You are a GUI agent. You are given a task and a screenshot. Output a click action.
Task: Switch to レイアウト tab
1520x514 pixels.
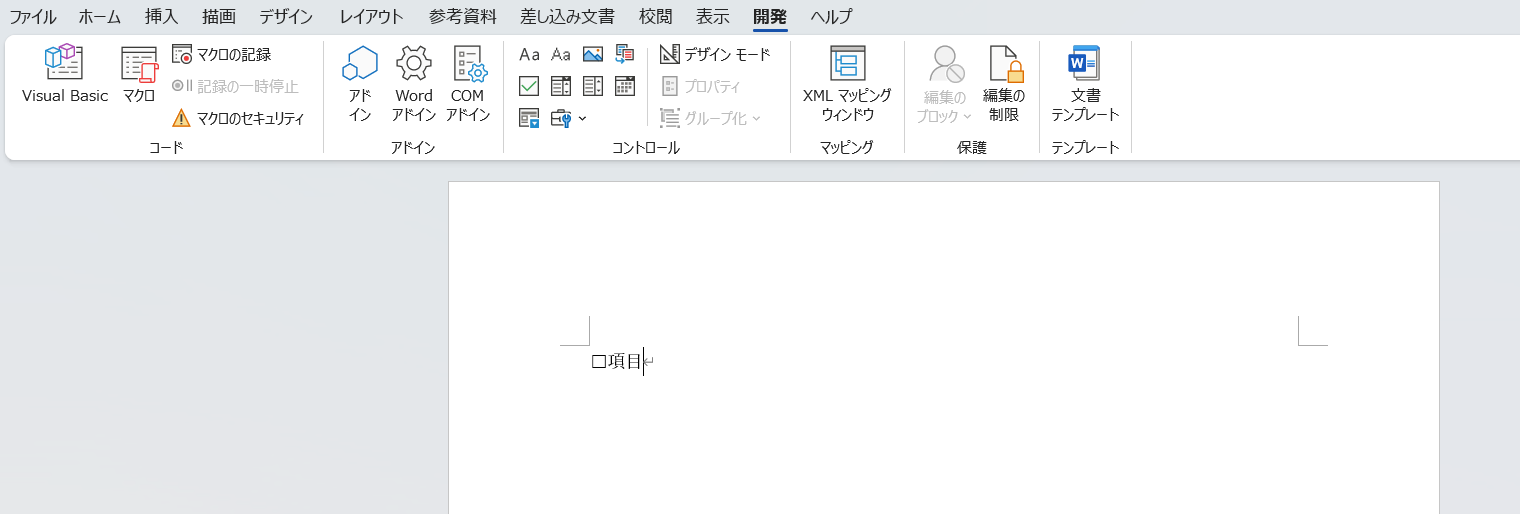[x=372, y=17]
